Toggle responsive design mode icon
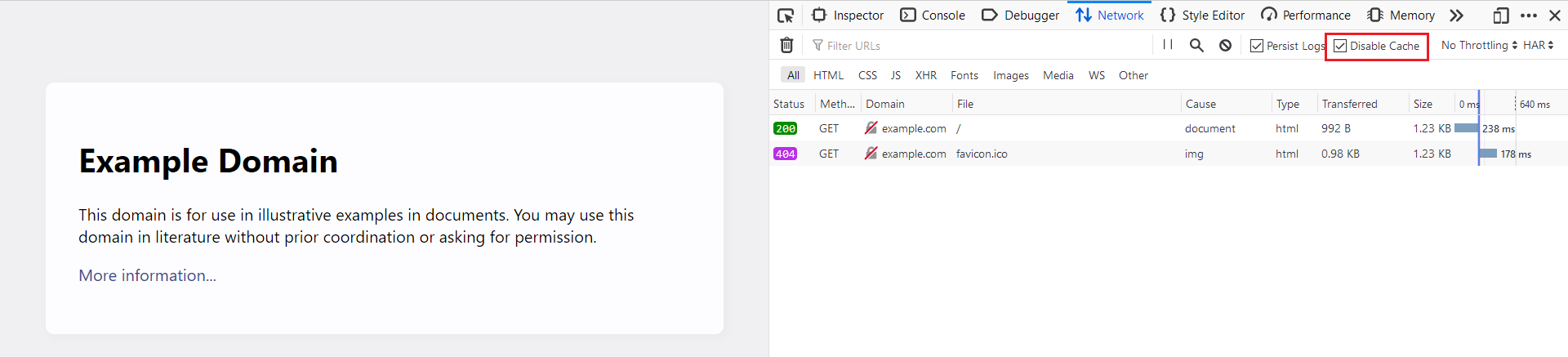This screenshot has height=357, width=1568. pos(1501,16)
